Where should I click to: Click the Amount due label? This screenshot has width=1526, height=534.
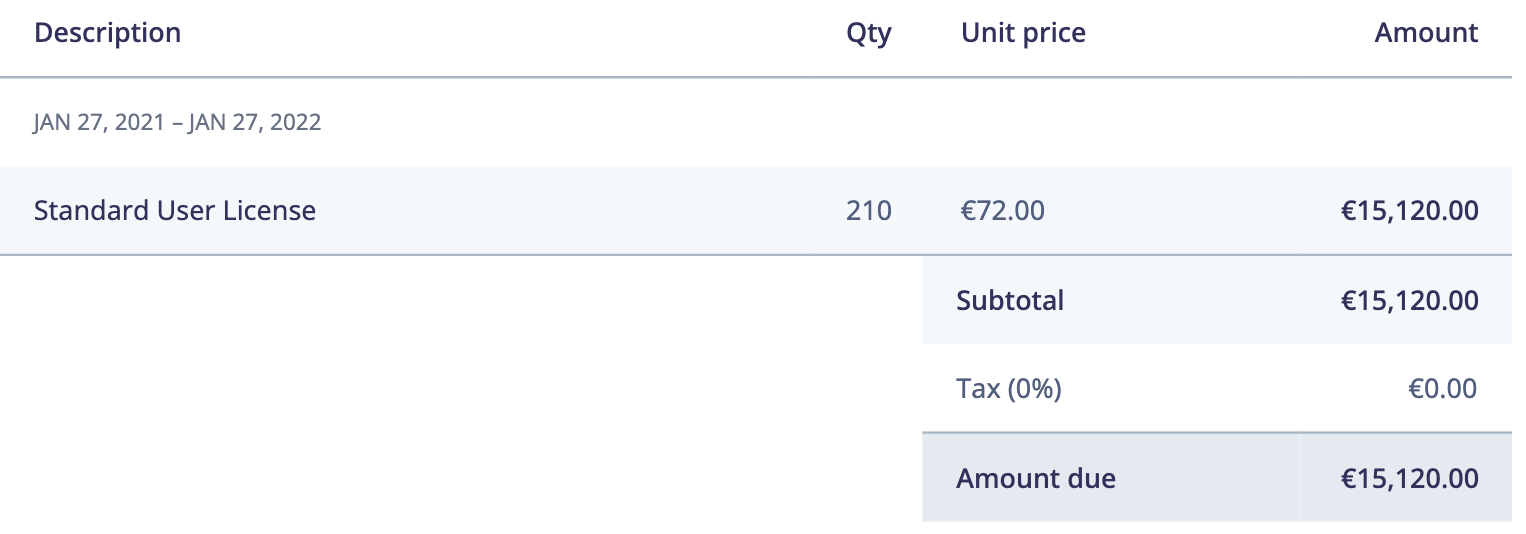1036,478
